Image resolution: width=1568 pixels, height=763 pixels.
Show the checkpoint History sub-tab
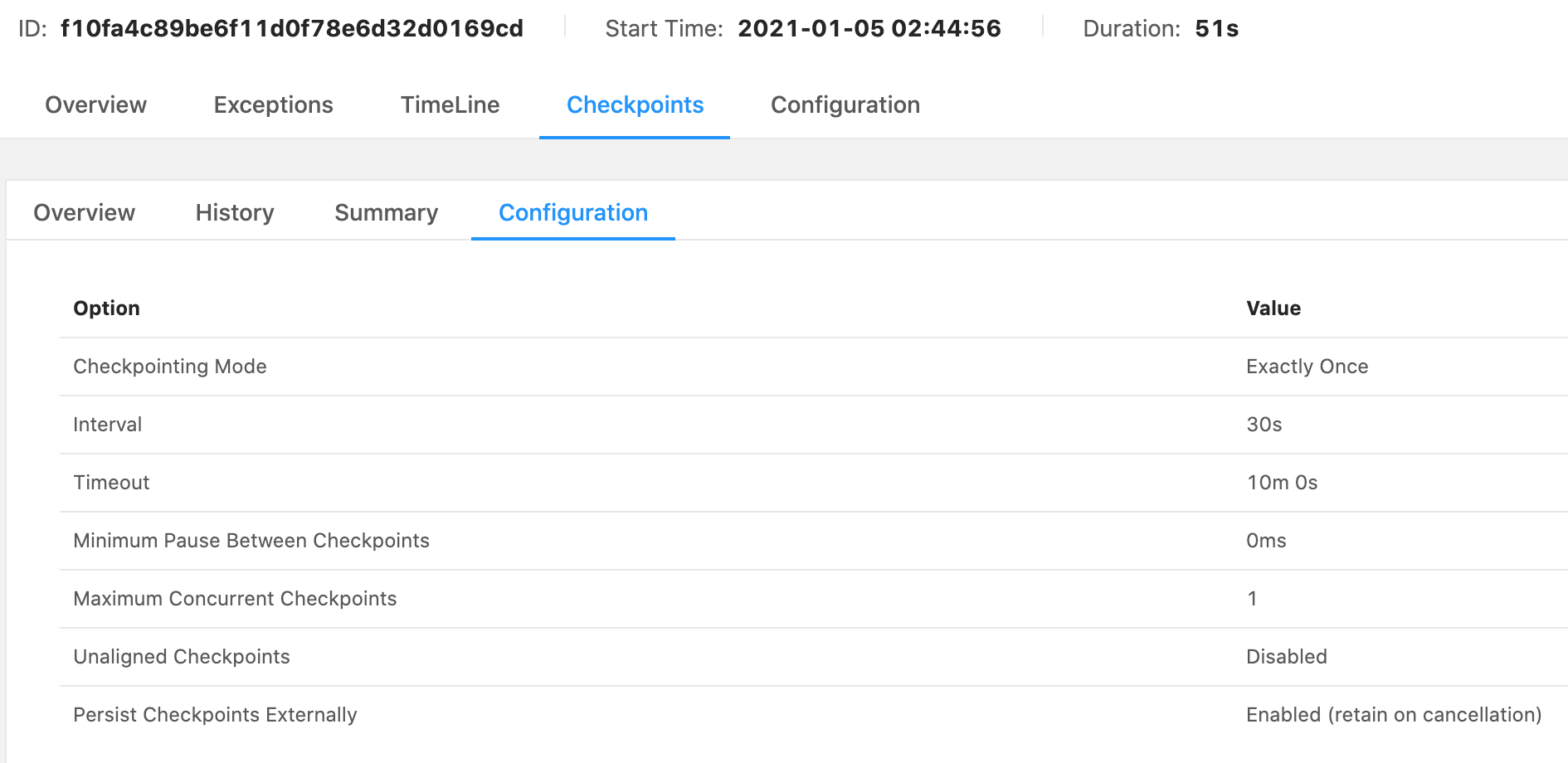(x=235, y=213)
